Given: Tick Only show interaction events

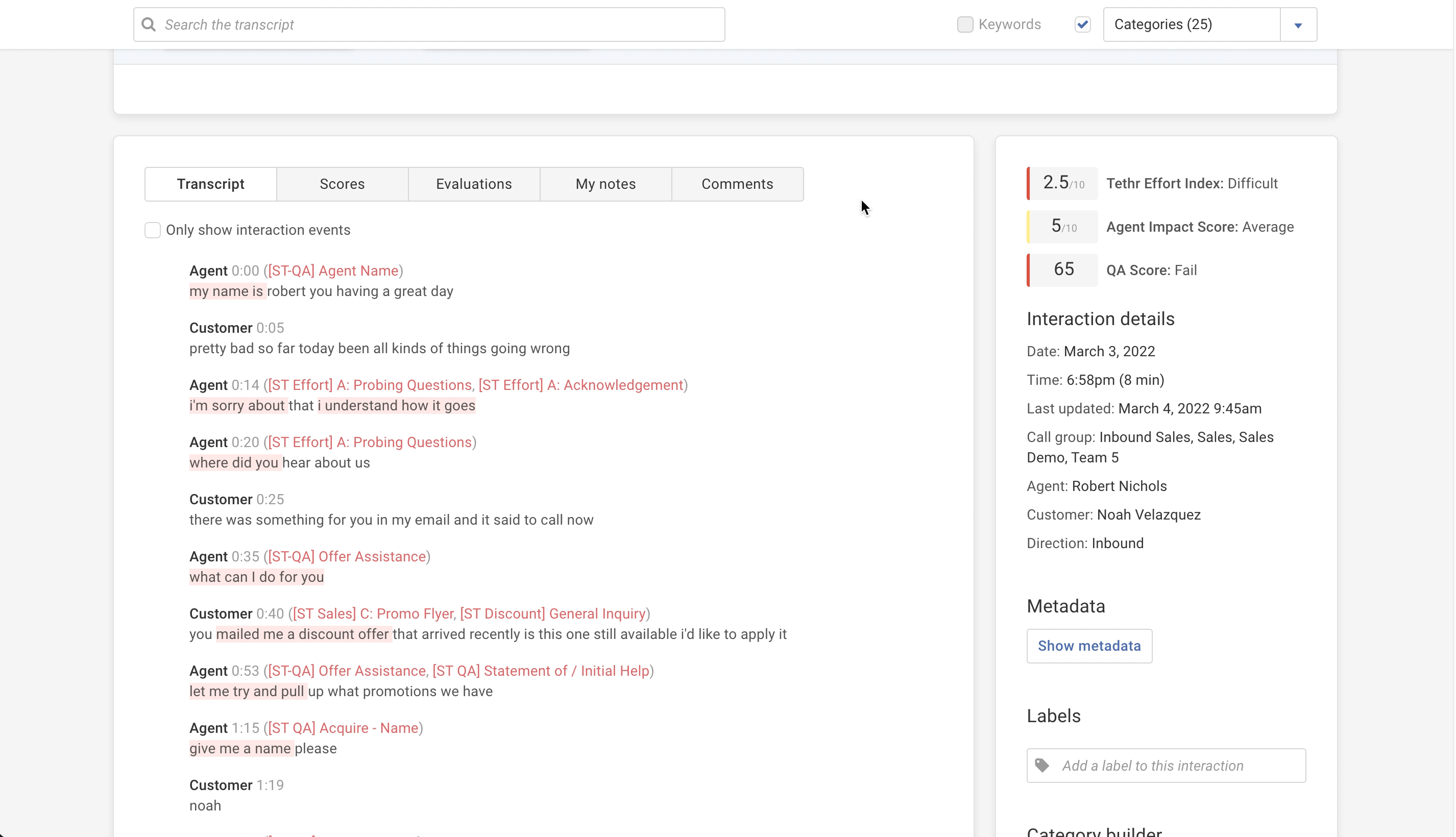Looking at the screenshot, I should pos(152,230).
